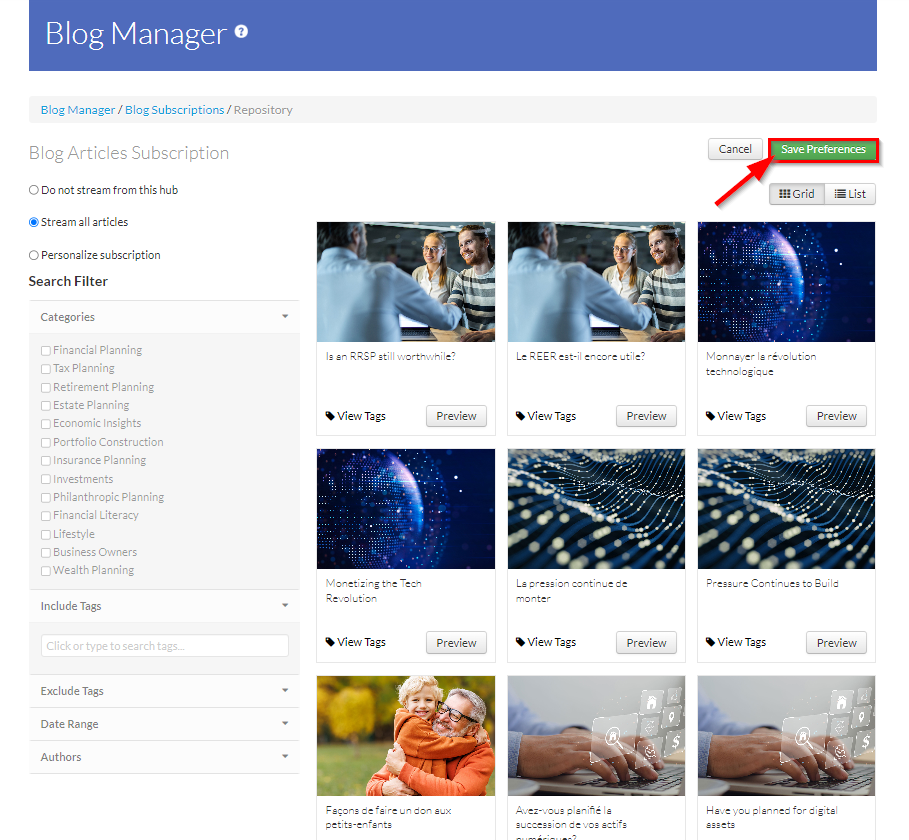Viewport: 909px width, 840px height.
Task: Click title 'Monetizing the Tech Revolution'
Action: click(373, 591)
